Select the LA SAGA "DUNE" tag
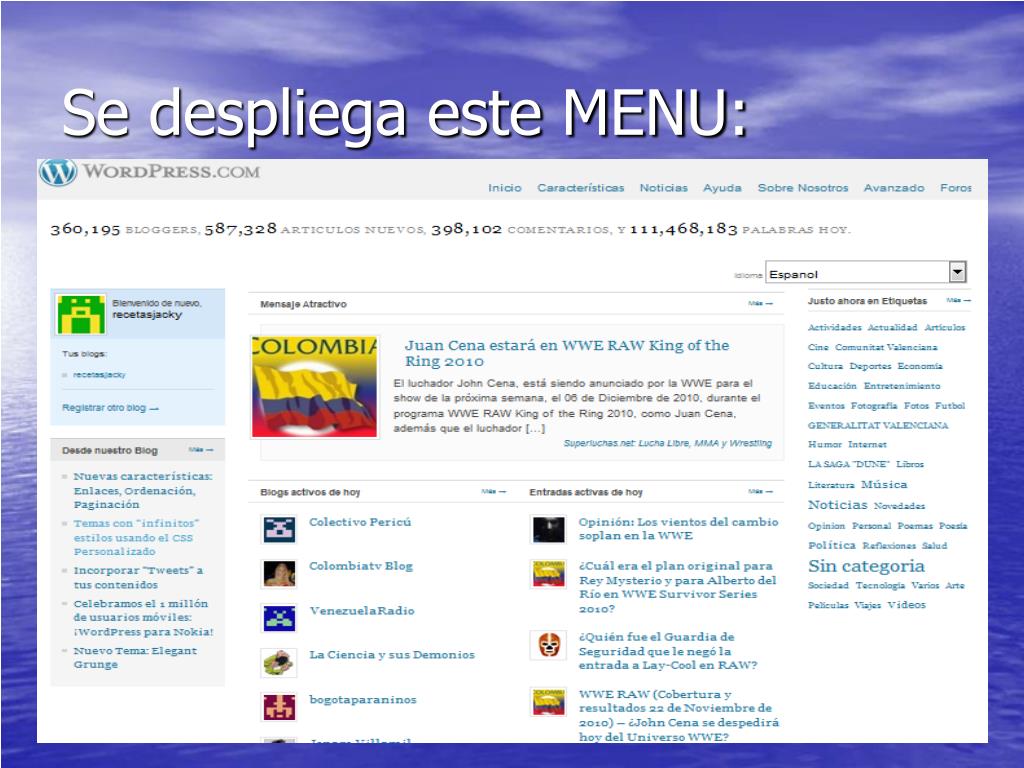The image size is (1024, 768). [x=848, y=464]
